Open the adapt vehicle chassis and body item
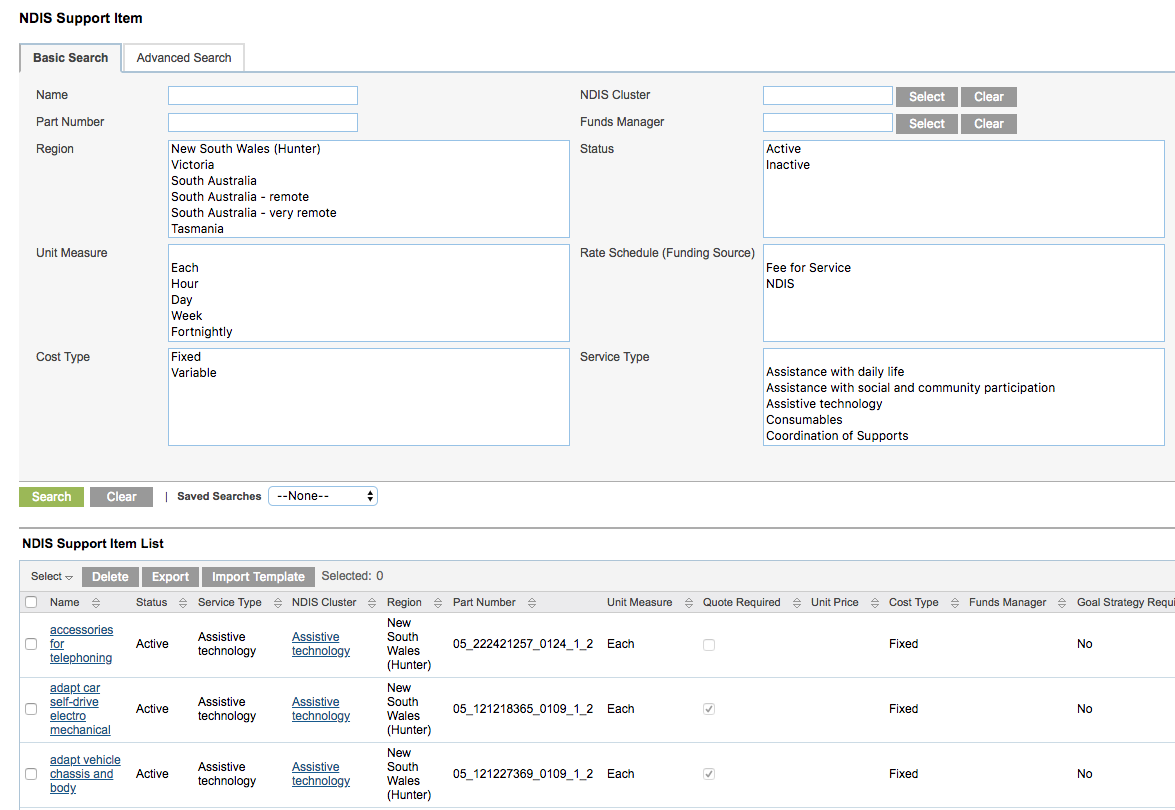The image size is (1175, 810). (85, 774)
